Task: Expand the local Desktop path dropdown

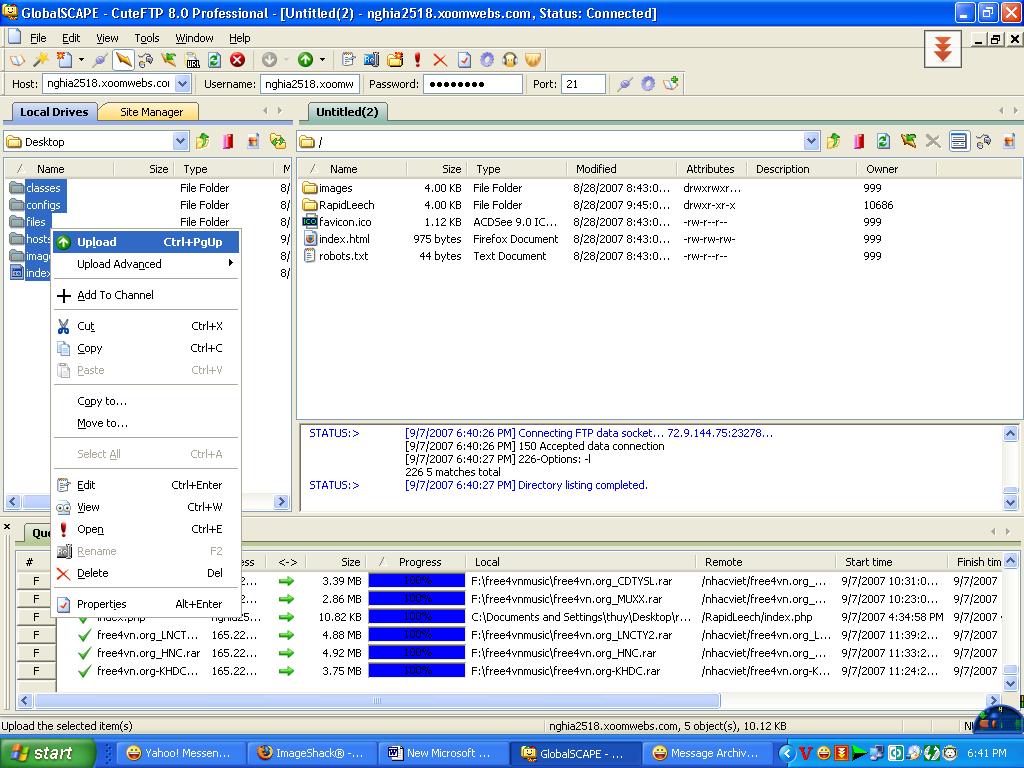Action: (181, 141)
